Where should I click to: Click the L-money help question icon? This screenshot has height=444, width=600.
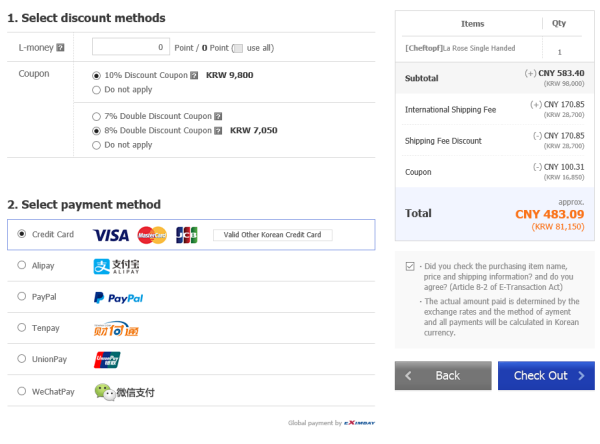coord(60,47)
